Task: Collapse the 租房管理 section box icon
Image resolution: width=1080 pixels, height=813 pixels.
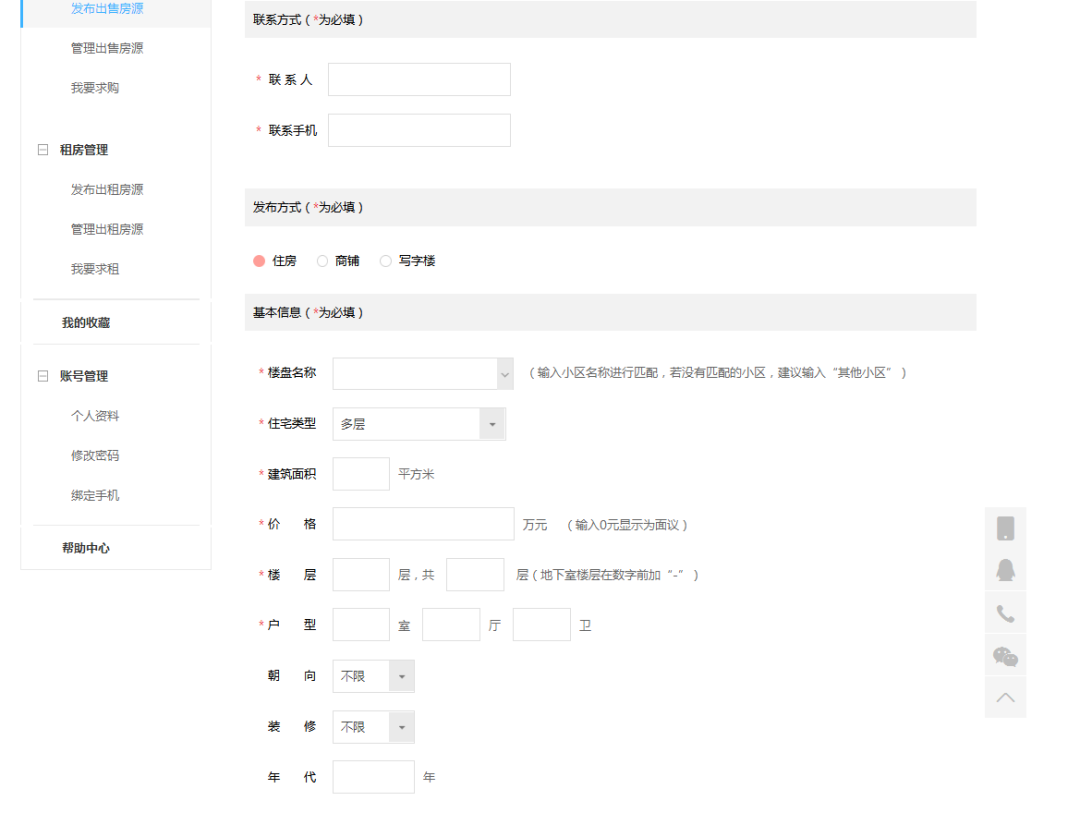Action: point(43,150)
